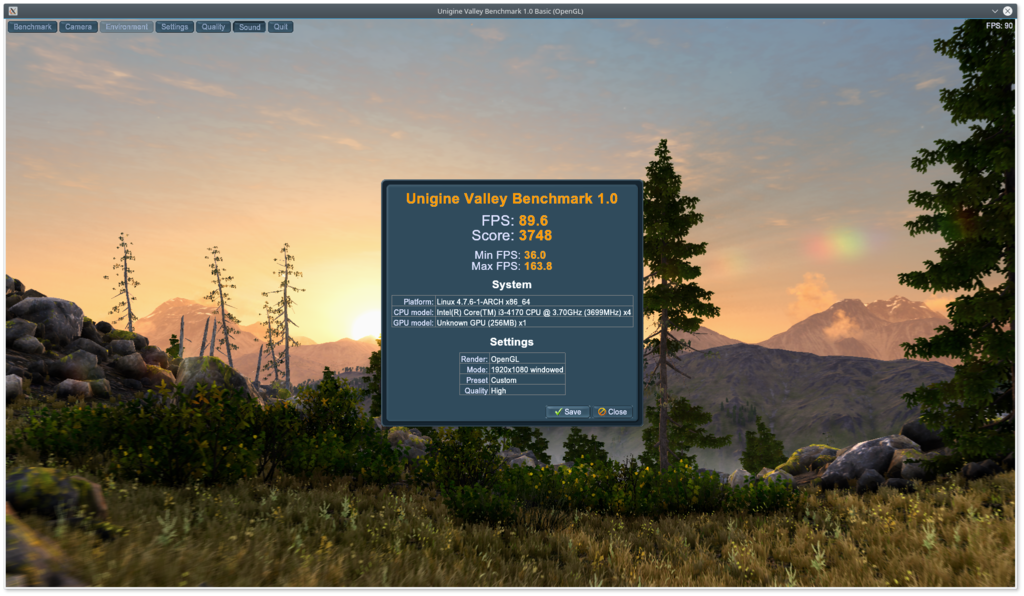Select the Quality value High
Viewport: 1024px width, 596px height.
(x=498, y=391)
